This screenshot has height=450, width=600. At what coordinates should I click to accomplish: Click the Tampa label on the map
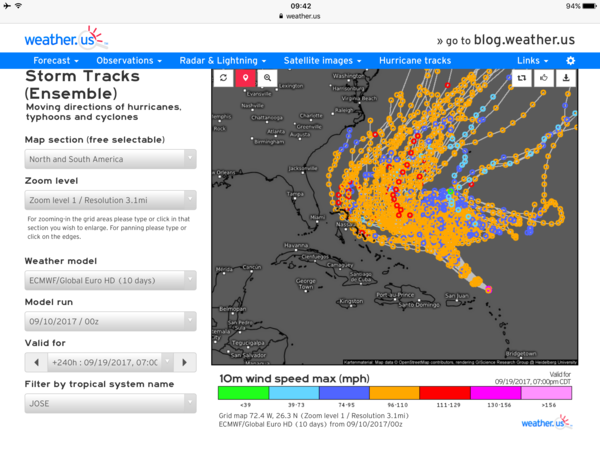(295, 194)
